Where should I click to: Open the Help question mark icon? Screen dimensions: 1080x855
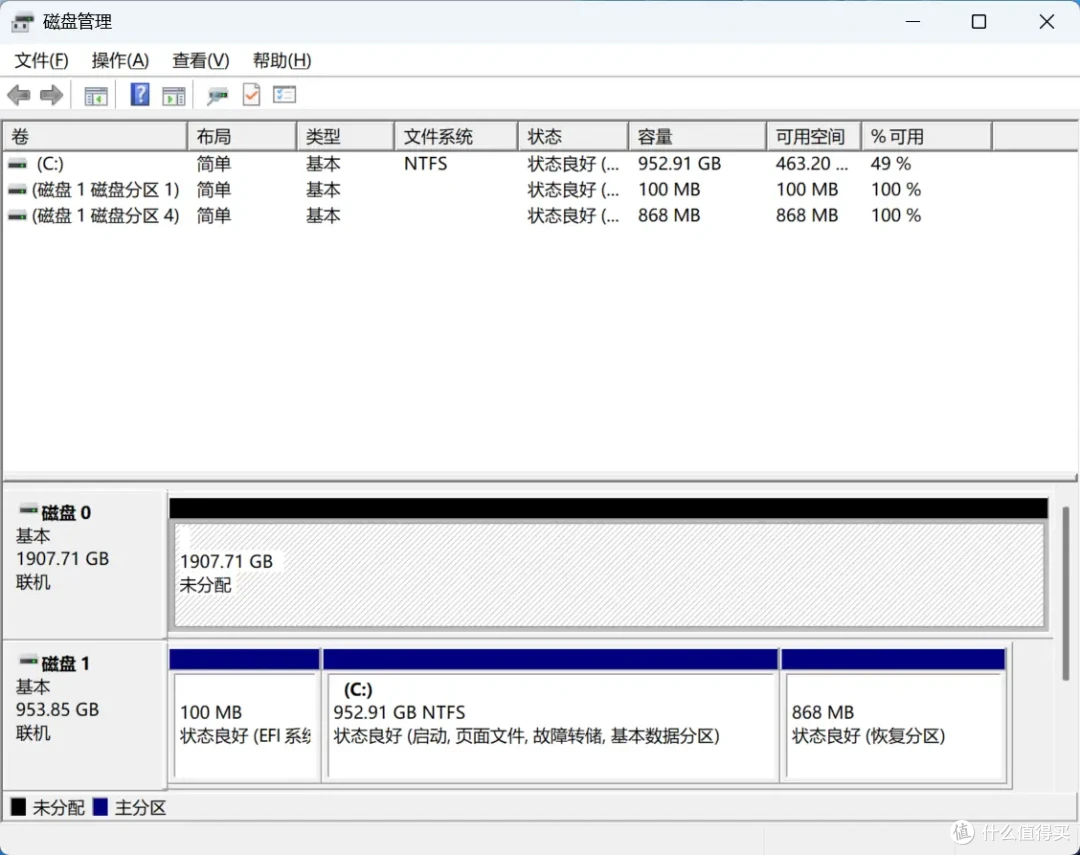click(x=140, y=94)
